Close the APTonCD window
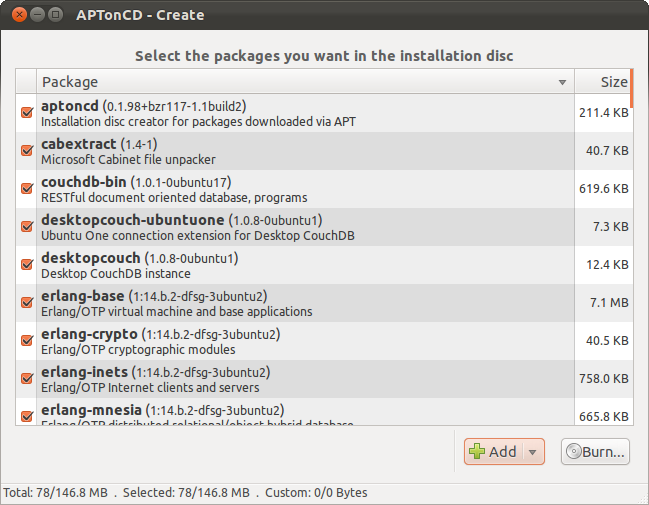649x505 pixels. pos(19,15)
